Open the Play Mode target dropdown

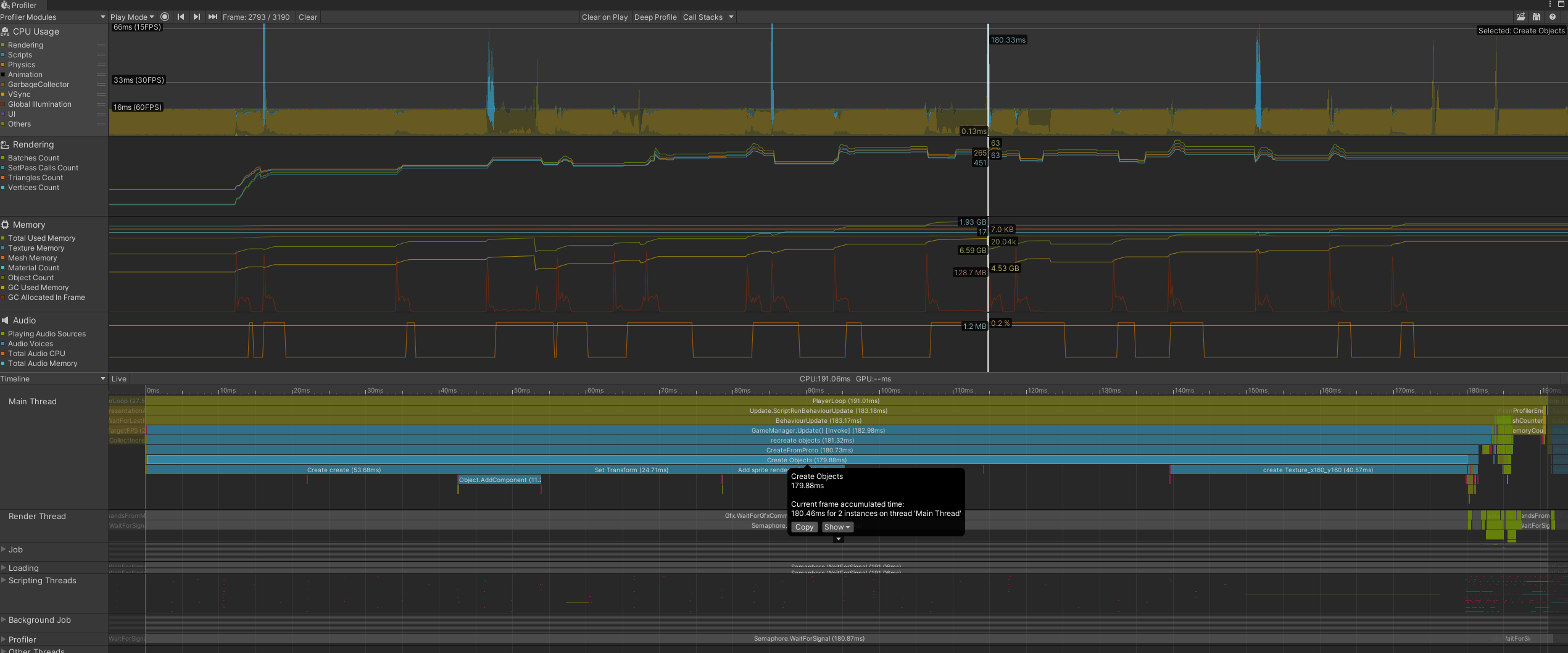point(132,17)
